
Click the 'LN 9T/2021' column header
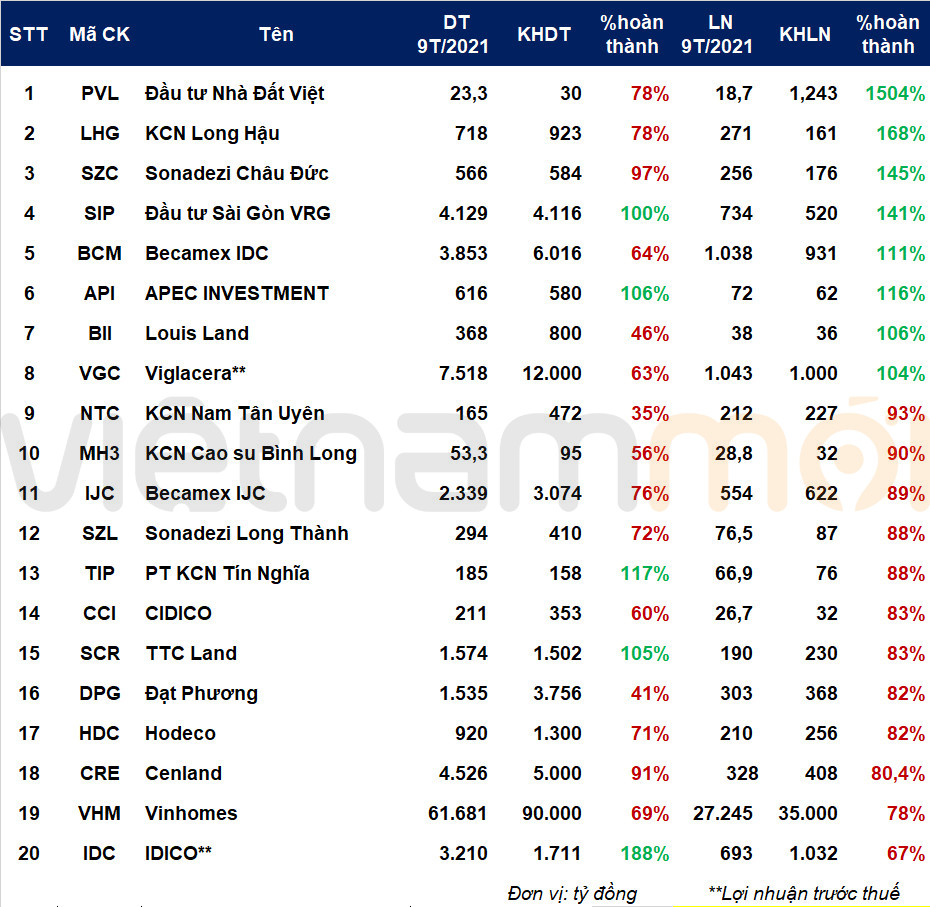[716, 34]
